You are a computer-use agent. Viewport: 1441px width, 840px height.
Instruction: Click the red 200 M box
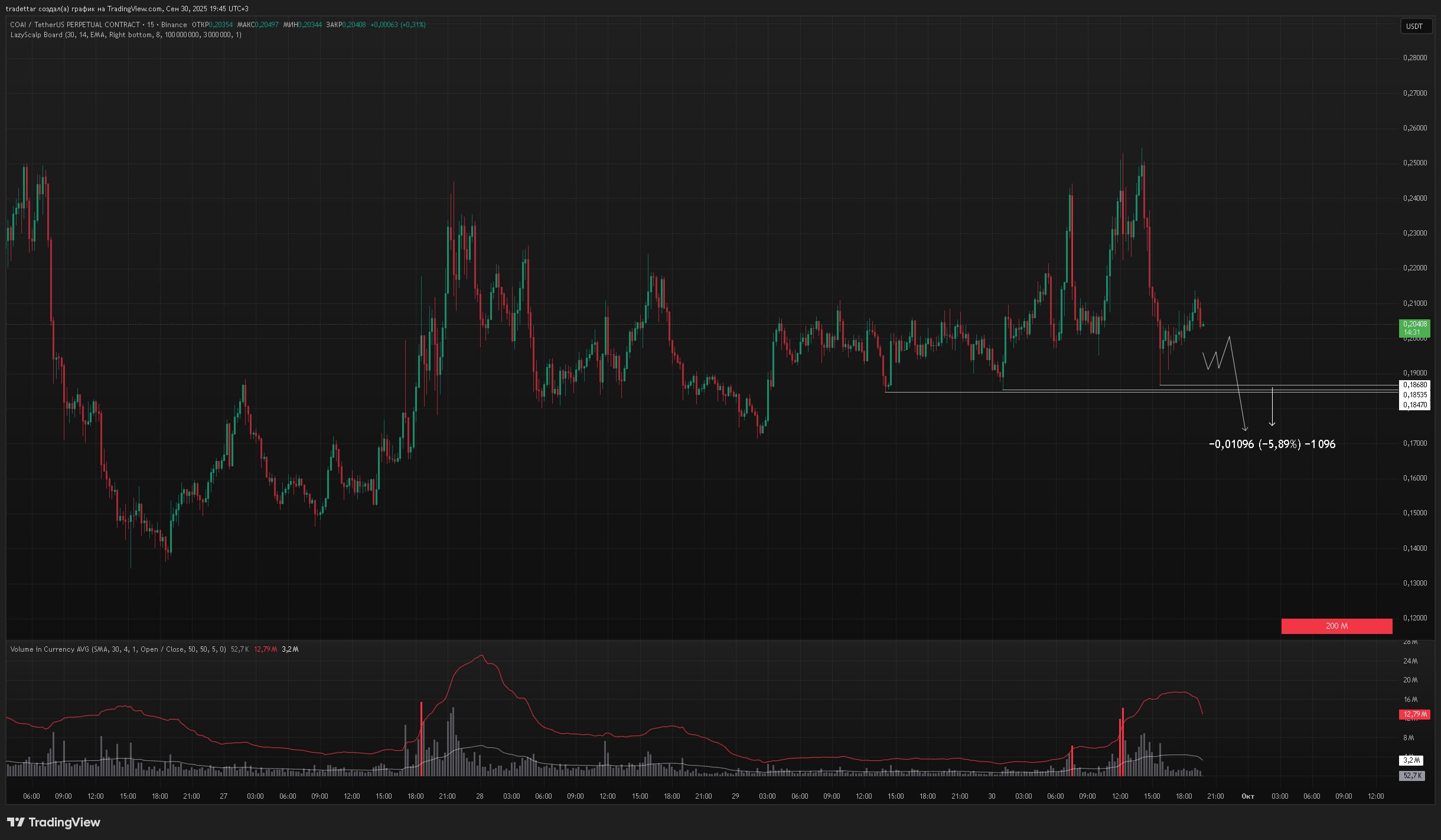1336,626
